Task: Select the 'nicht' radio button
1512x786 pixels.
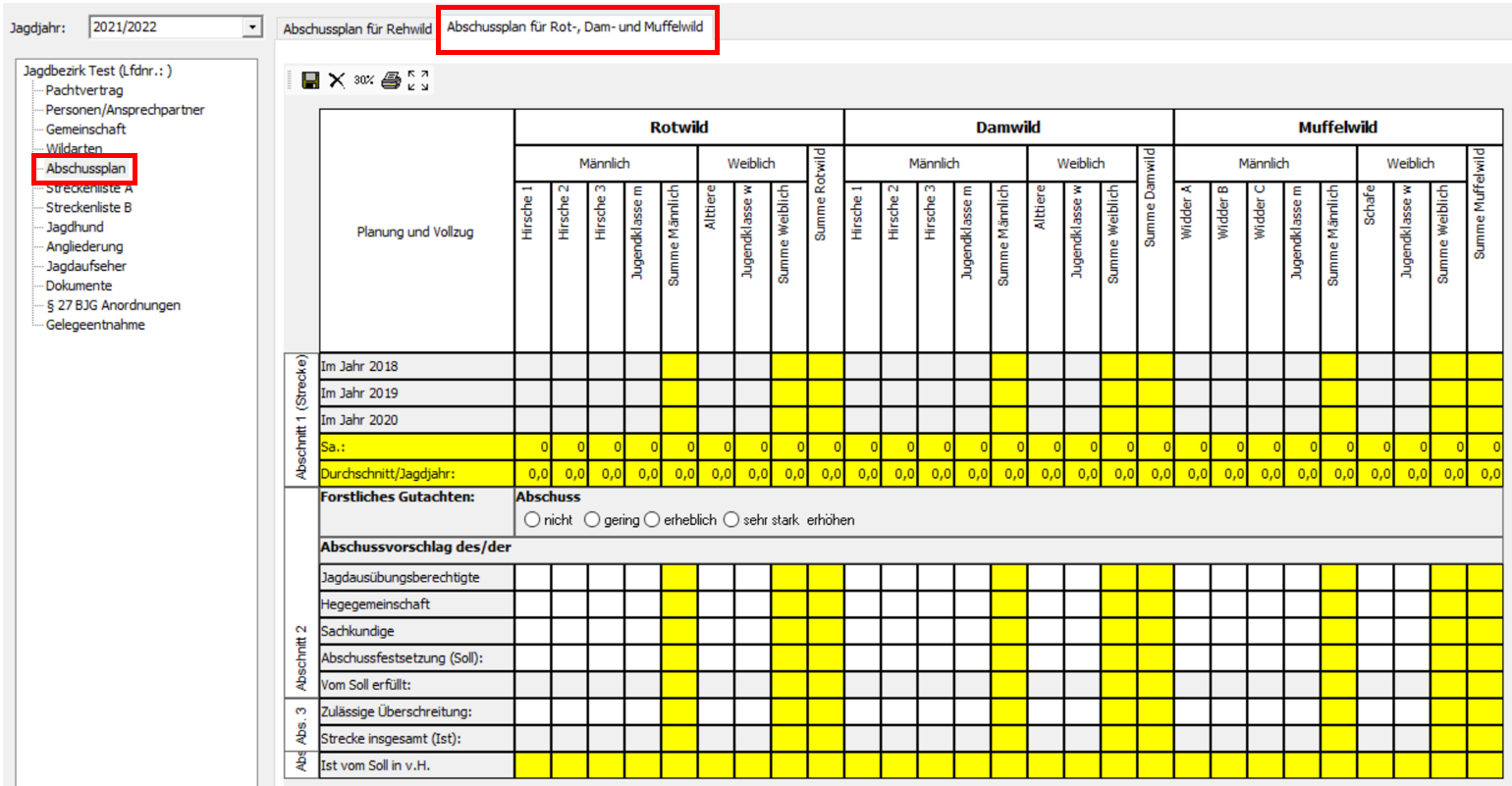Action: click(532, 520)
